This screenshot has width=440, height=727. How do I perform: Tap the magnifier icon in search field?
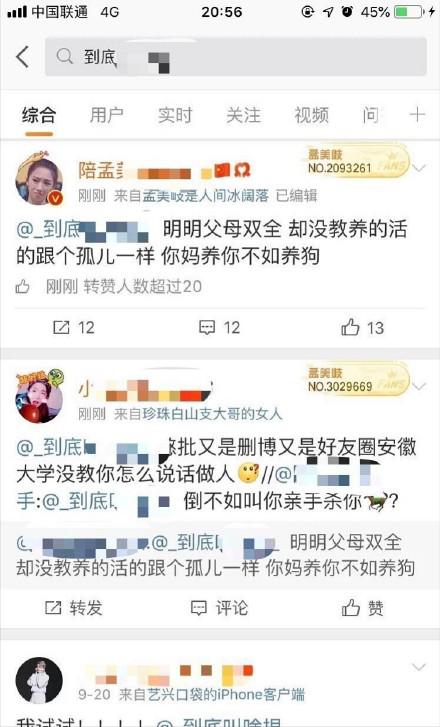click(x=64, y=57)
